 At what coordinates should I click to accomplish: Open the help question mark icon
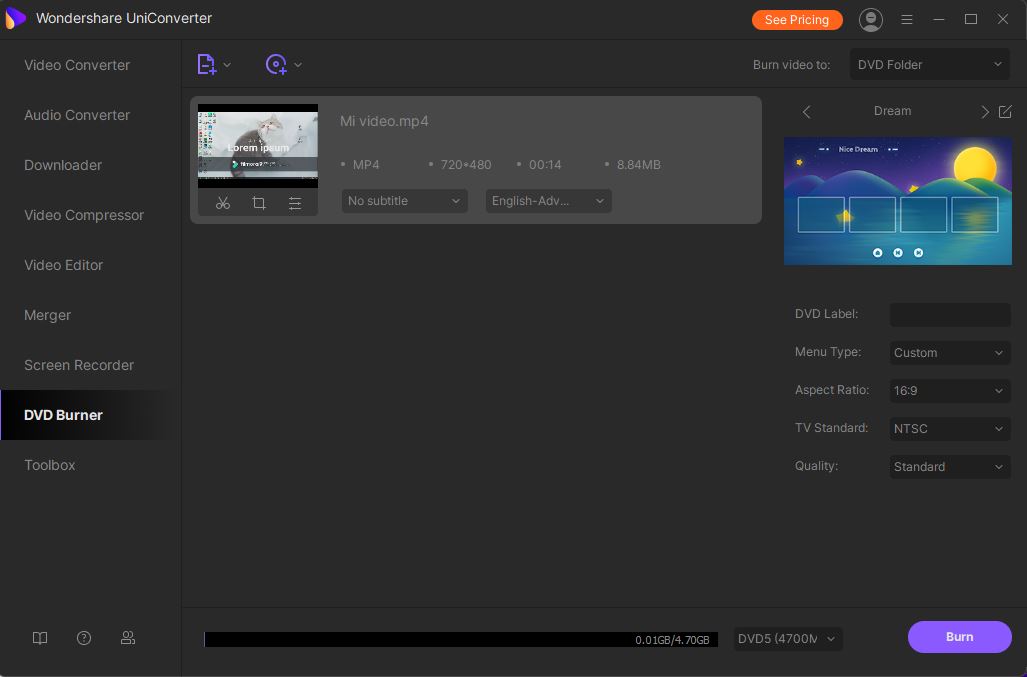(x=84, y=638)
